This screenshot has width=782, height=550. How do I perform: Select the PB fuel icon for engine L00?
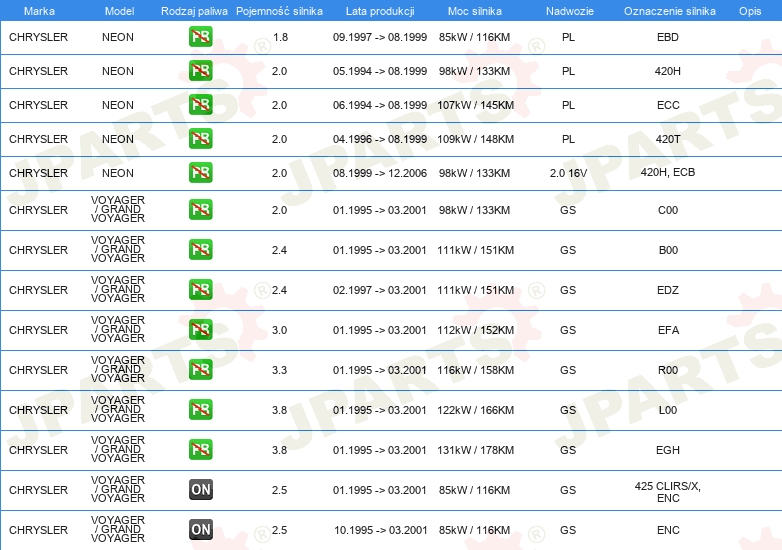(x=201, y=410)
